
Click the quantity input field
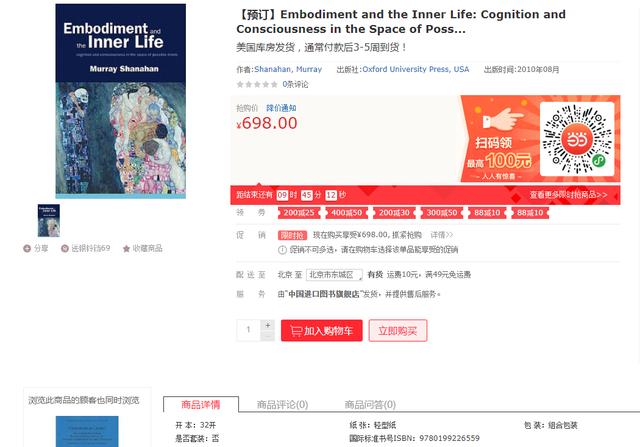tap(249, 330)
